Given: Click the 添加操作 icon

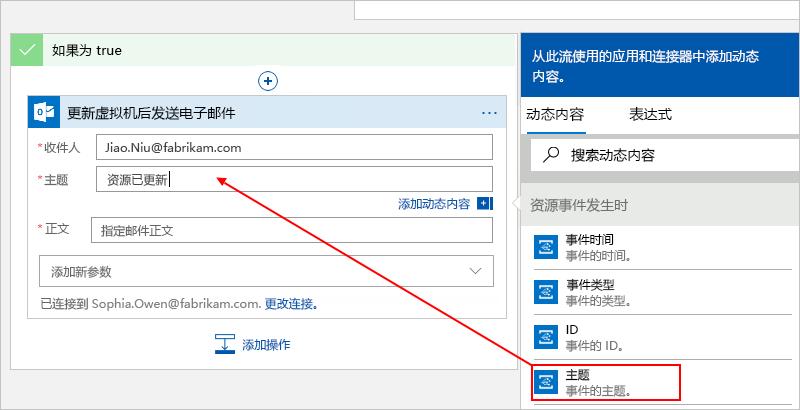Looking at the screenshot, I should pyautogui.click(x=224, y=344).
